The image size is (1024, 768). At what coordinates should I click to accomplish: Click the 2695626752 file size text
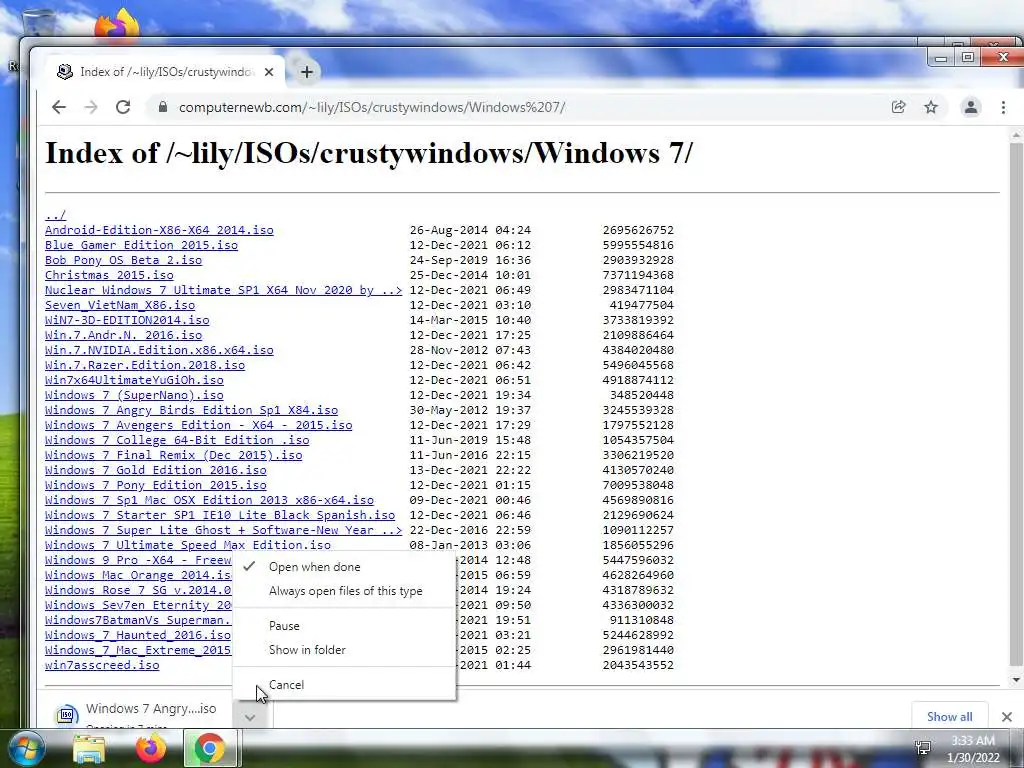tap(638, 230)
